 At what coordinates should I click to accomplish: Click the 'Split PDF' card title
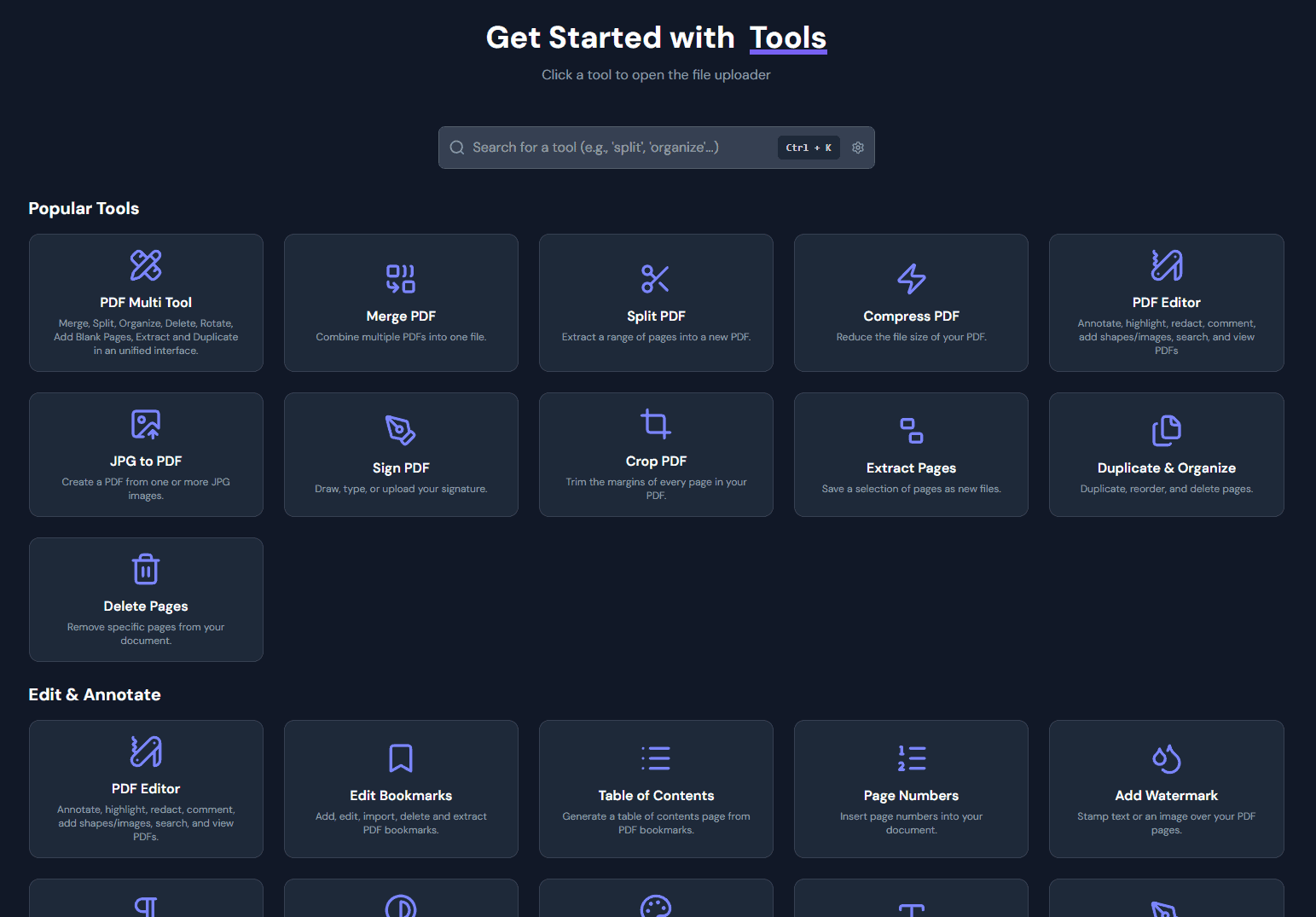tap(656, 316)
